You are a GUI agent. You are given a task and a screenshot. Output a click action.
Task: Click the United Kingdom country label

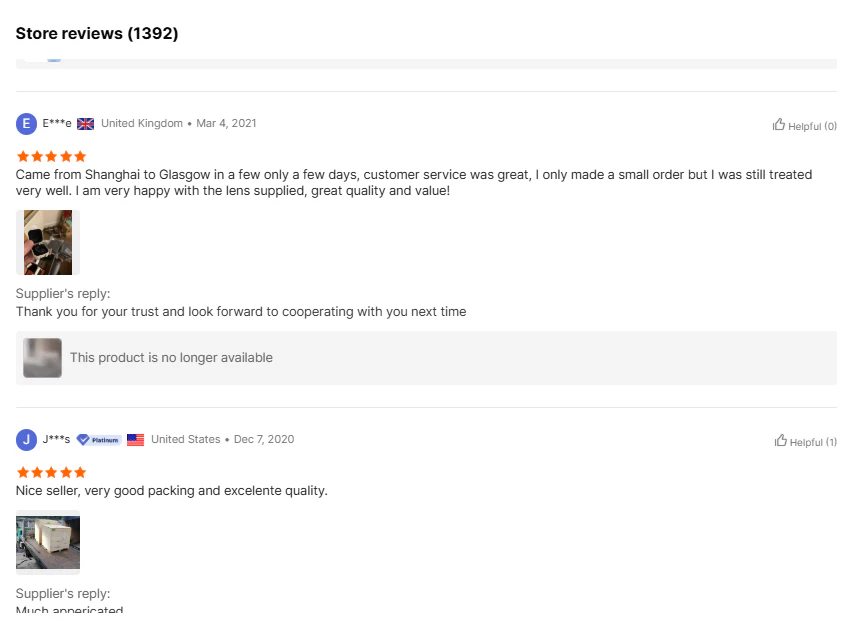(x=142, y=124)
